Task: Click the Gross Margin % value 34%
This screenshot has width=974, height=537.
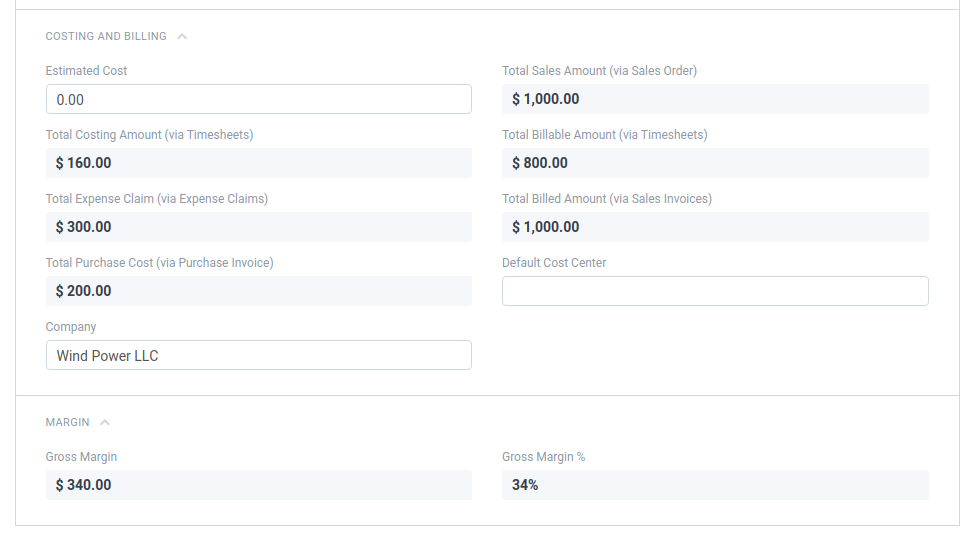Action: coord(525,485)
